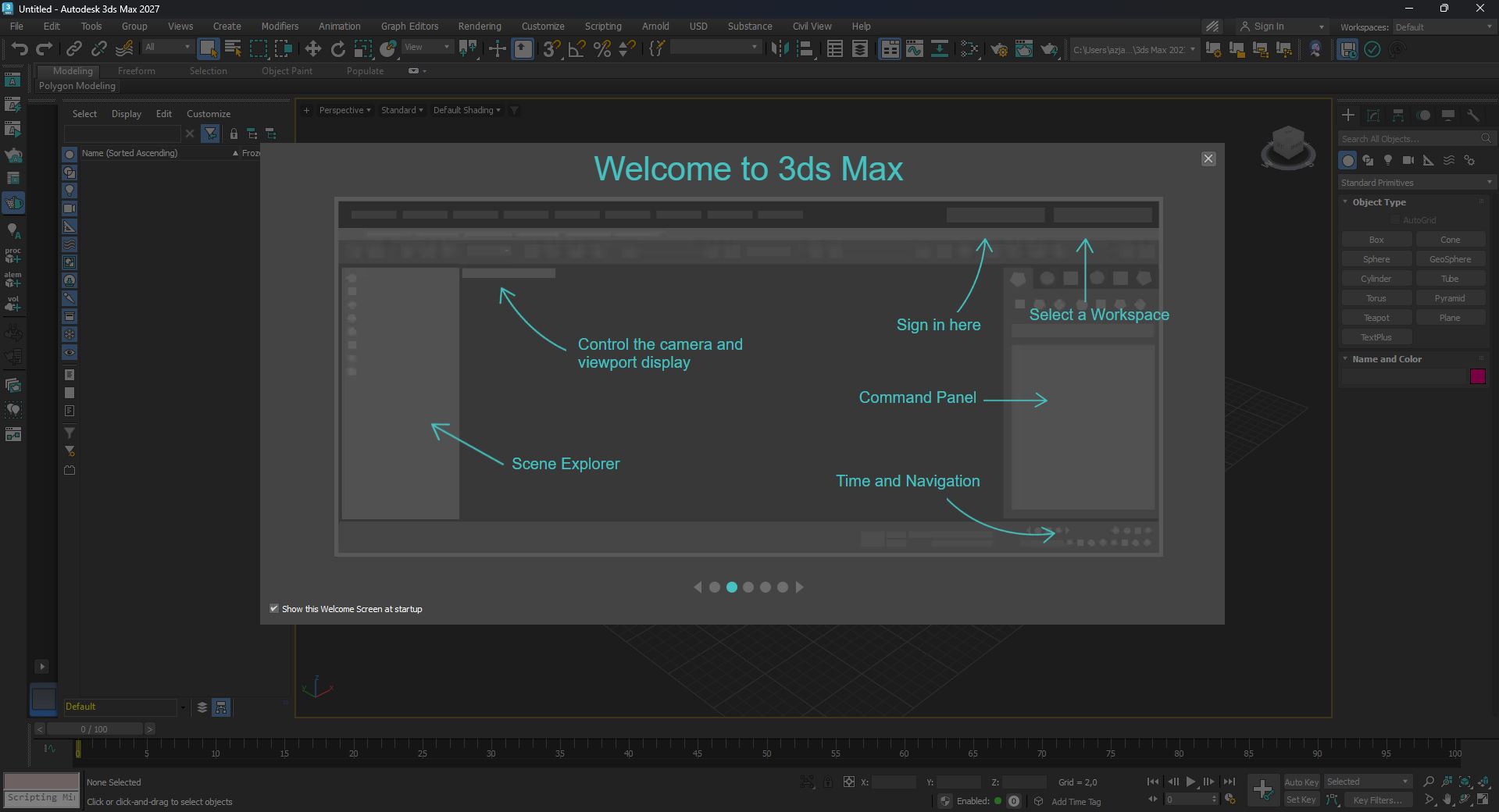Image resolution: width=1499 pixels, height=812 pixels.
Task: Click the ViewCube in the viewport
Action: (1288, 147)
